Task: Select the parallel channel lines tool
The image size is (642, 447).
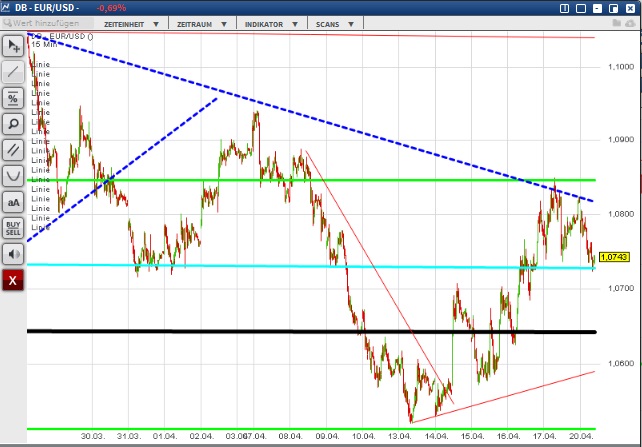Action: [13, 150]
